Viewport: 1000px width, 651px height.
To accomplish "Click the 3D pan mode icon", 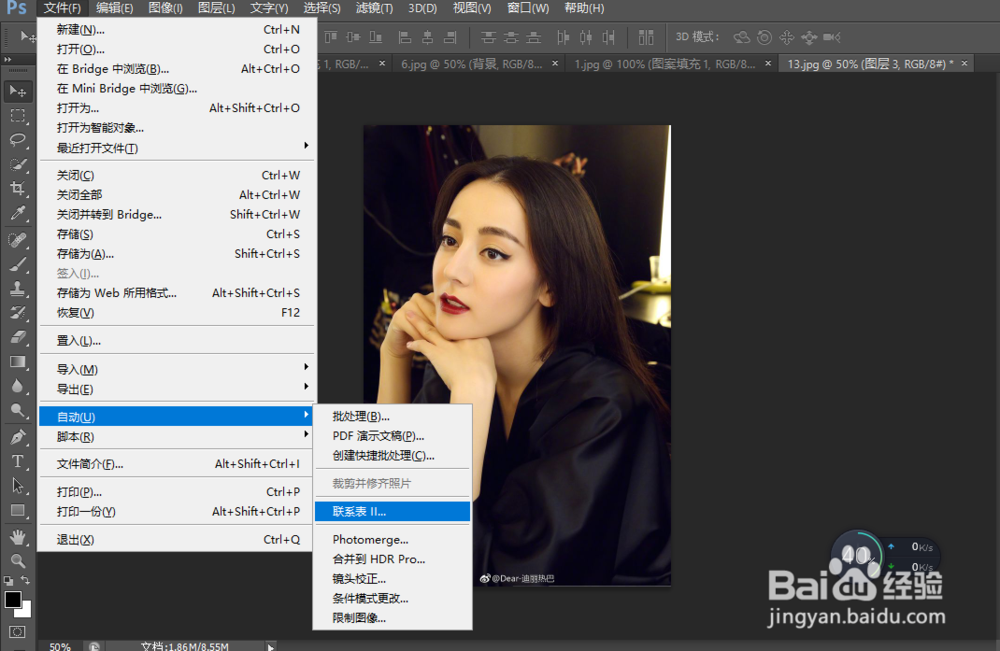I will 786,37.
